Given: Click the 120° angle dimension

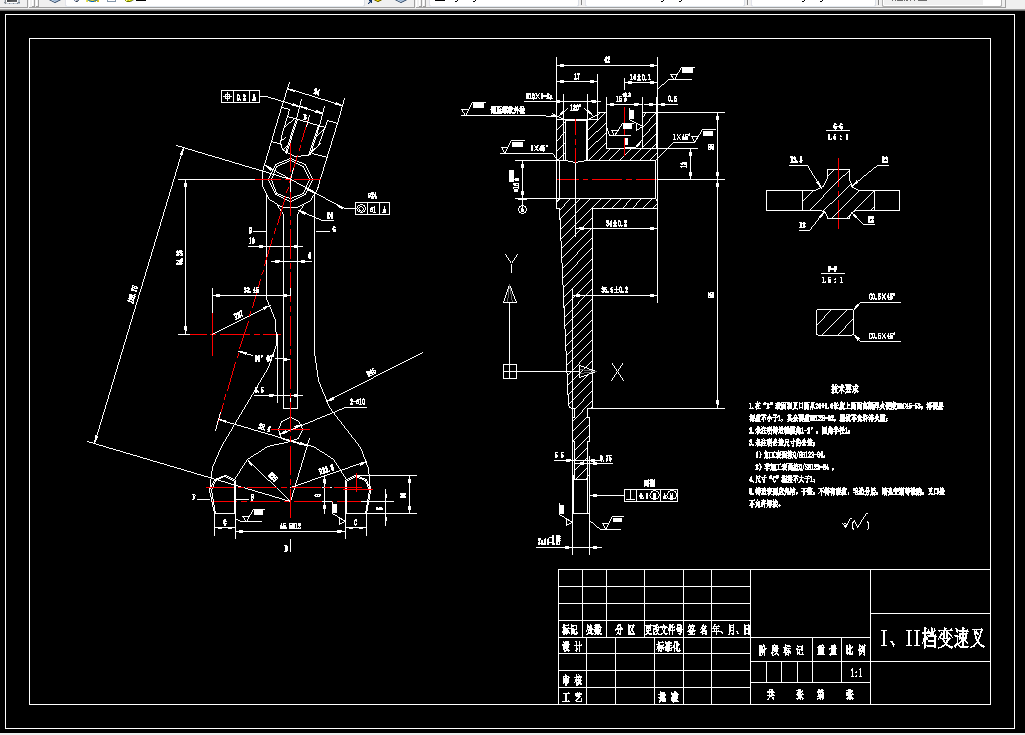Looking at the screenshot, I should [x=575, y=108].
